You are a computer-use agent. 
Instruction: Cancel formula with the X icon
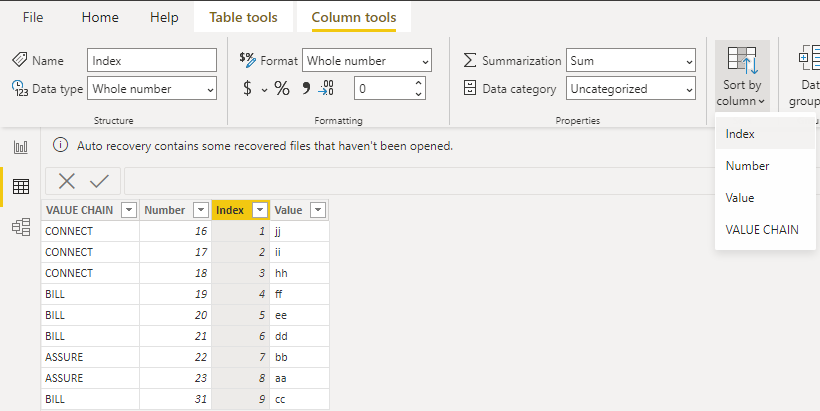[66, 181]
